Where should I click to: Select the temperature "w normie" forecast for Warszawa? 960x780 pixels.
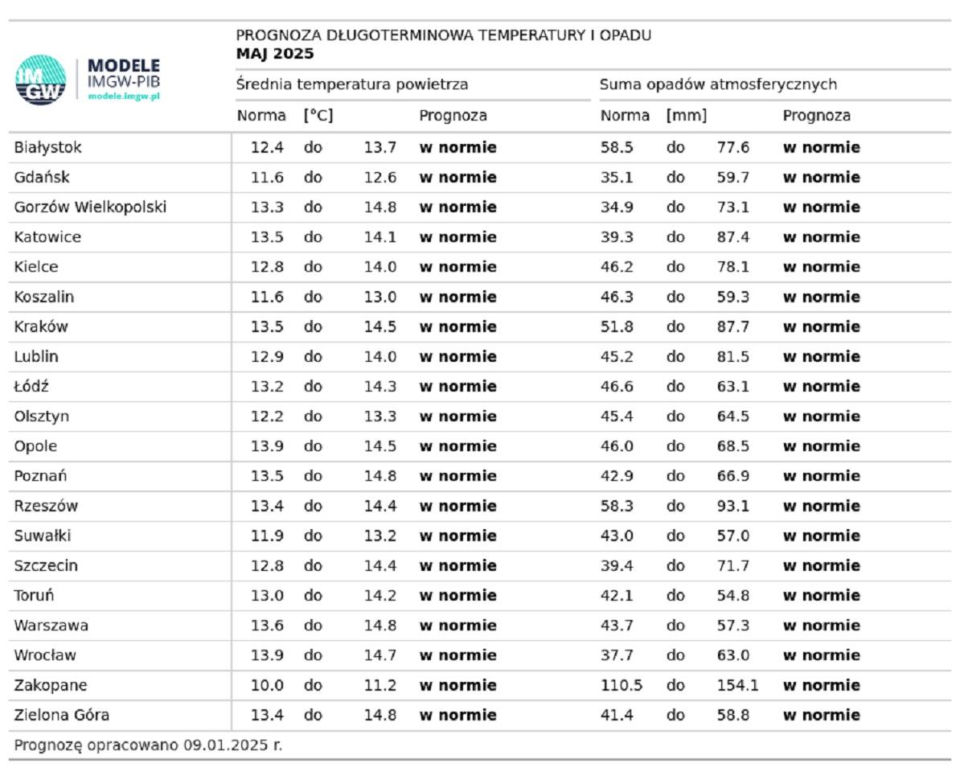click(x=458, y=626)
